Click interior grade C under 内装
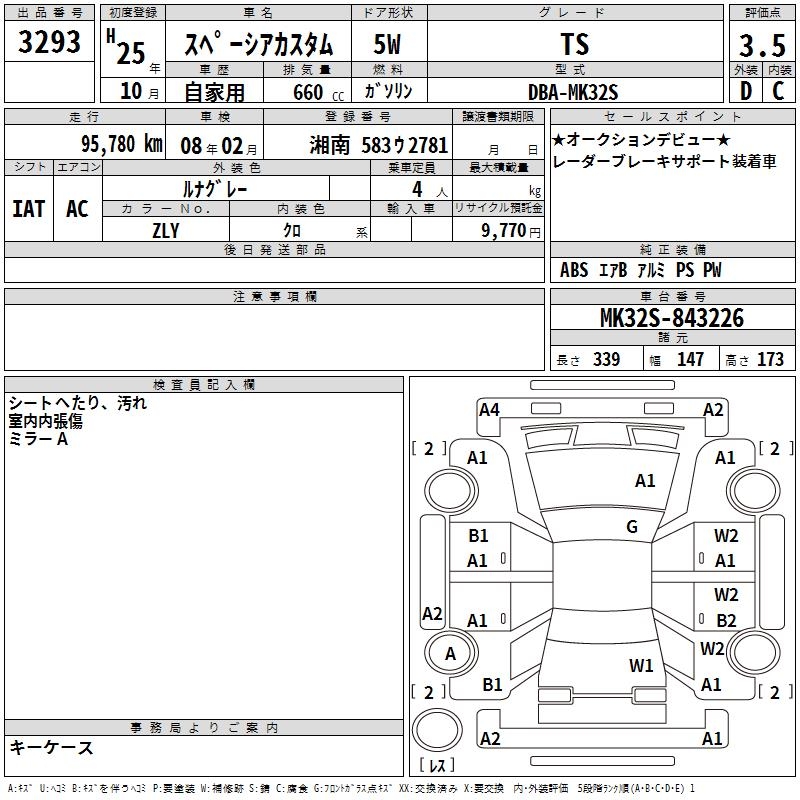Viewport: 800px width, 800px height. pos(779,91)
